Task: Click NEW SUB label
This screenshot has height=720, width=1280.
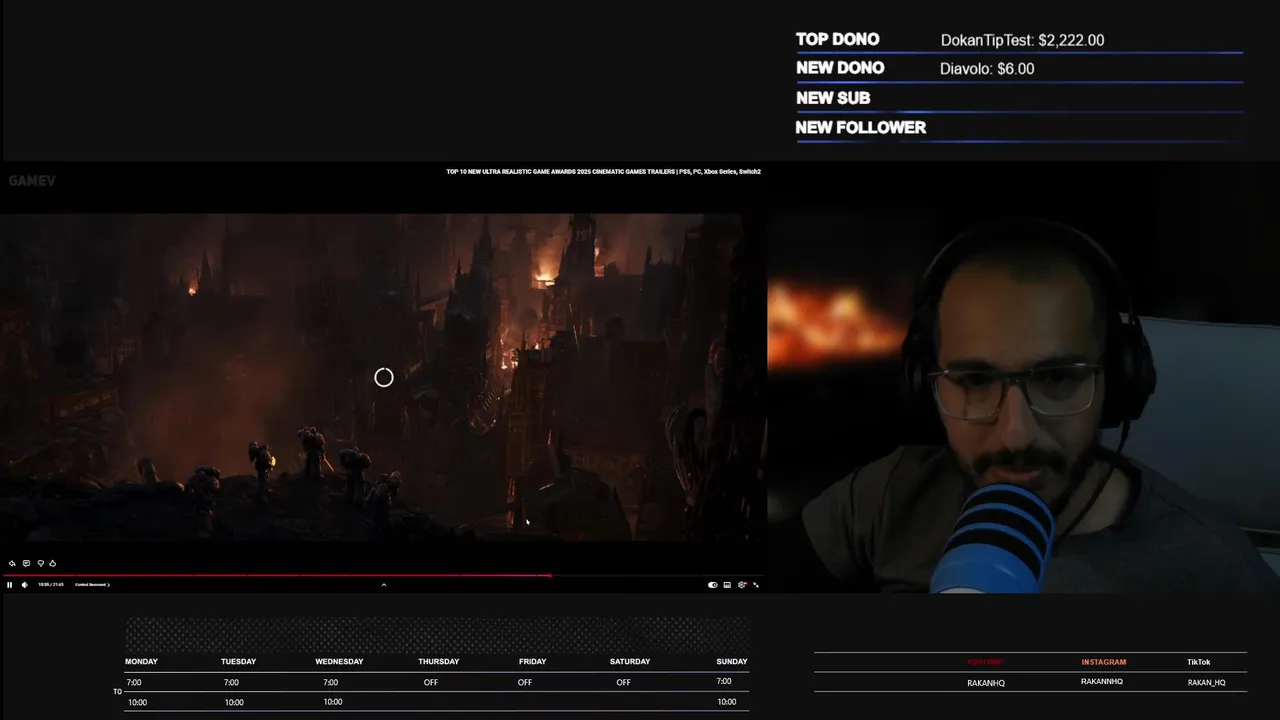Action: 833,98
